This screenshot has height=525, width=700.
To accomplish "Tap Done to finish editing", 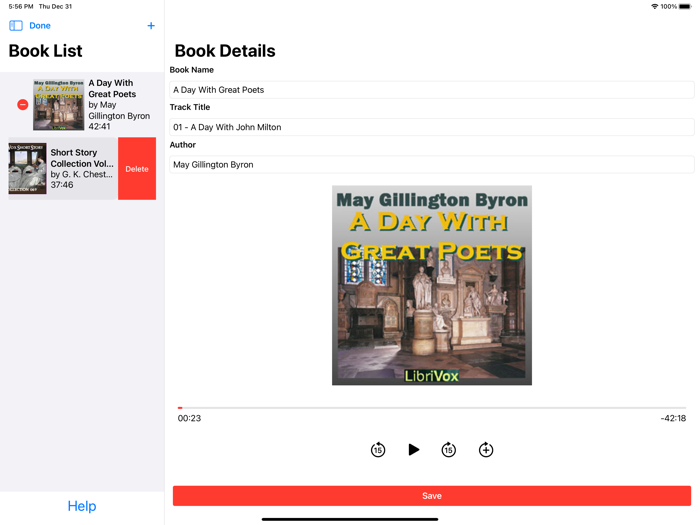I will pyautogui.click(x=40, y=25).
